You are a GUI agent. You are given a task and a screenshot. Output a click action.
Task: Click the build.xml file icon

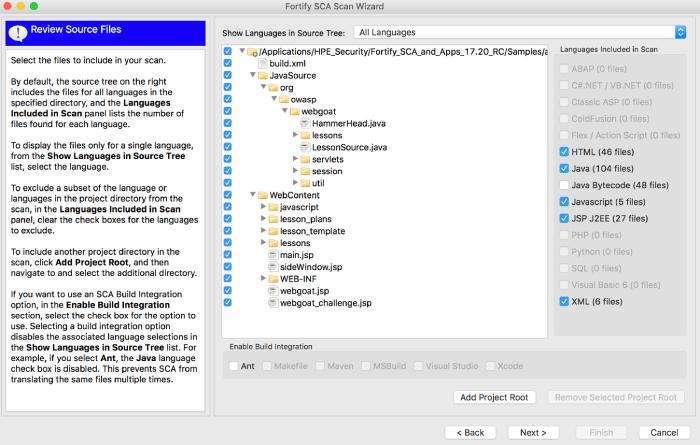tap(263, 63)
